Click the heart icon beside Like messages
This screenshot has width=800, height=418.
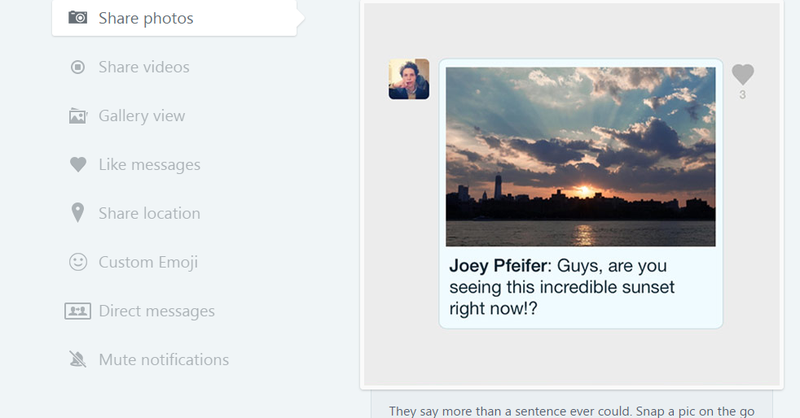pyautogui.click(x=78, y=164)
